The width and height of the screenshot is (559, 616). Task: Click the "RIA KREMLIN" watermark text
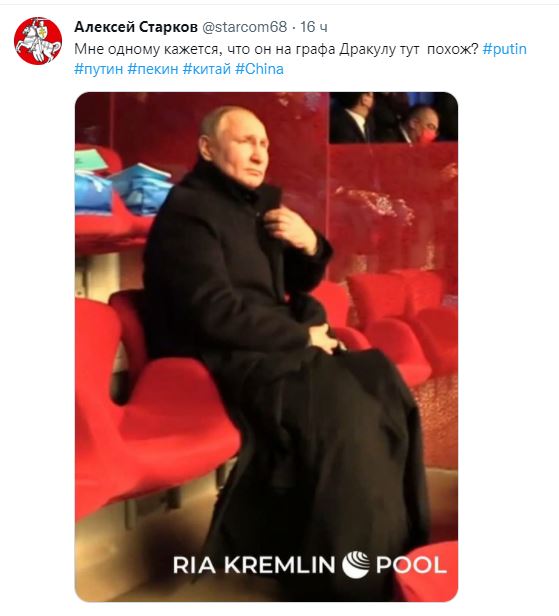[x=254, y=565]
